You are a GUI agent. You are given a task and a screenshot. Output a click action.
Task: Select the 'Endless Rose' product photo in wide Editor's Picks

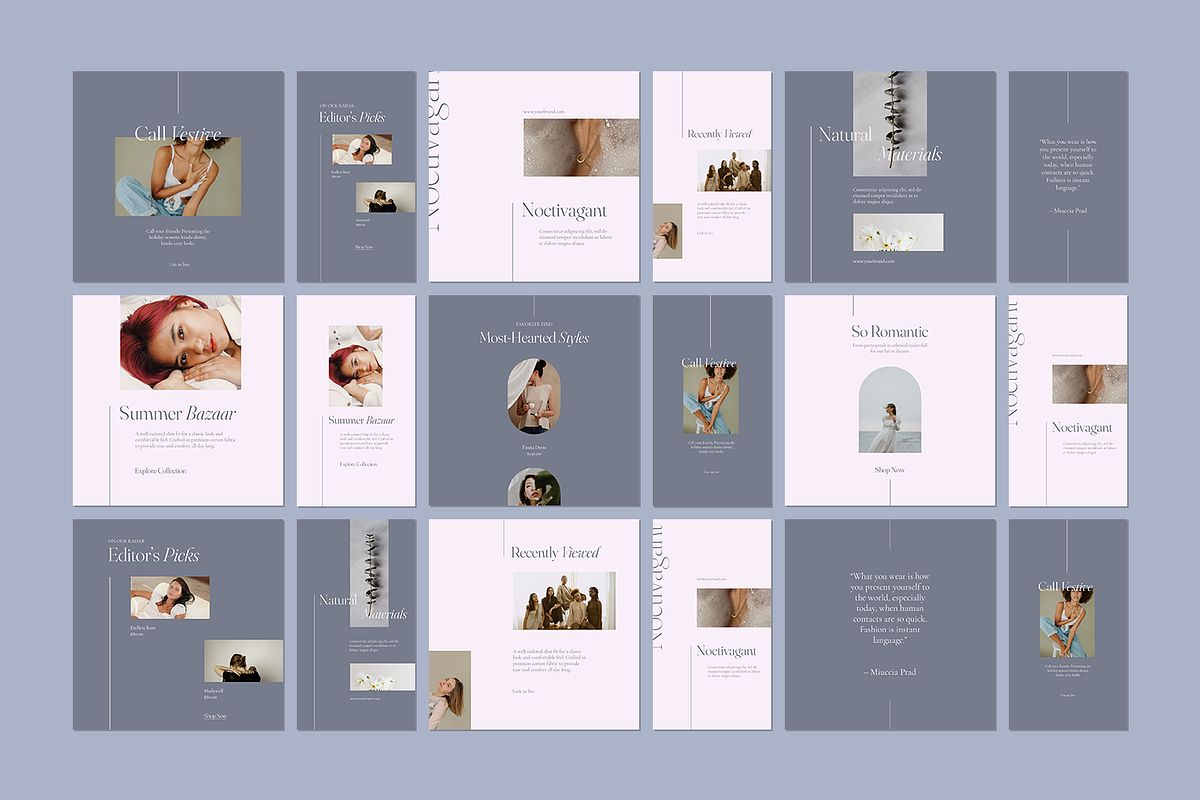pyautogui.click(x=170, y=598)
